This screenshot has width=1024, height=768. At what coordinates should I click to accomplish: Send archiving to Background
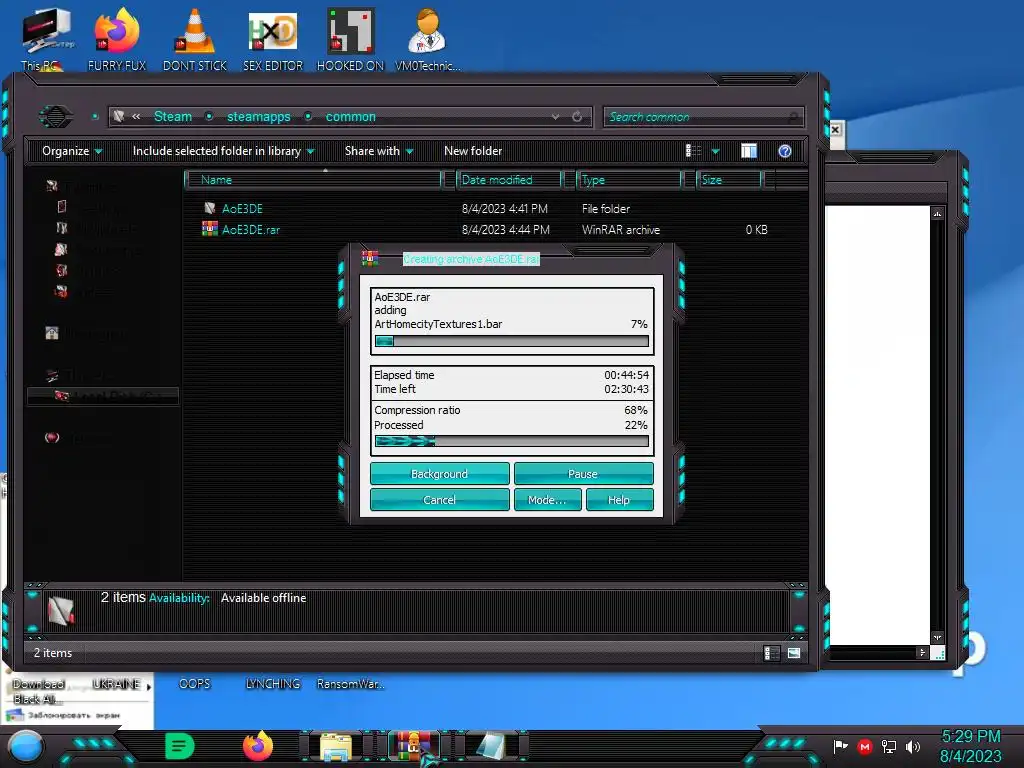click(x=440, y=473)
